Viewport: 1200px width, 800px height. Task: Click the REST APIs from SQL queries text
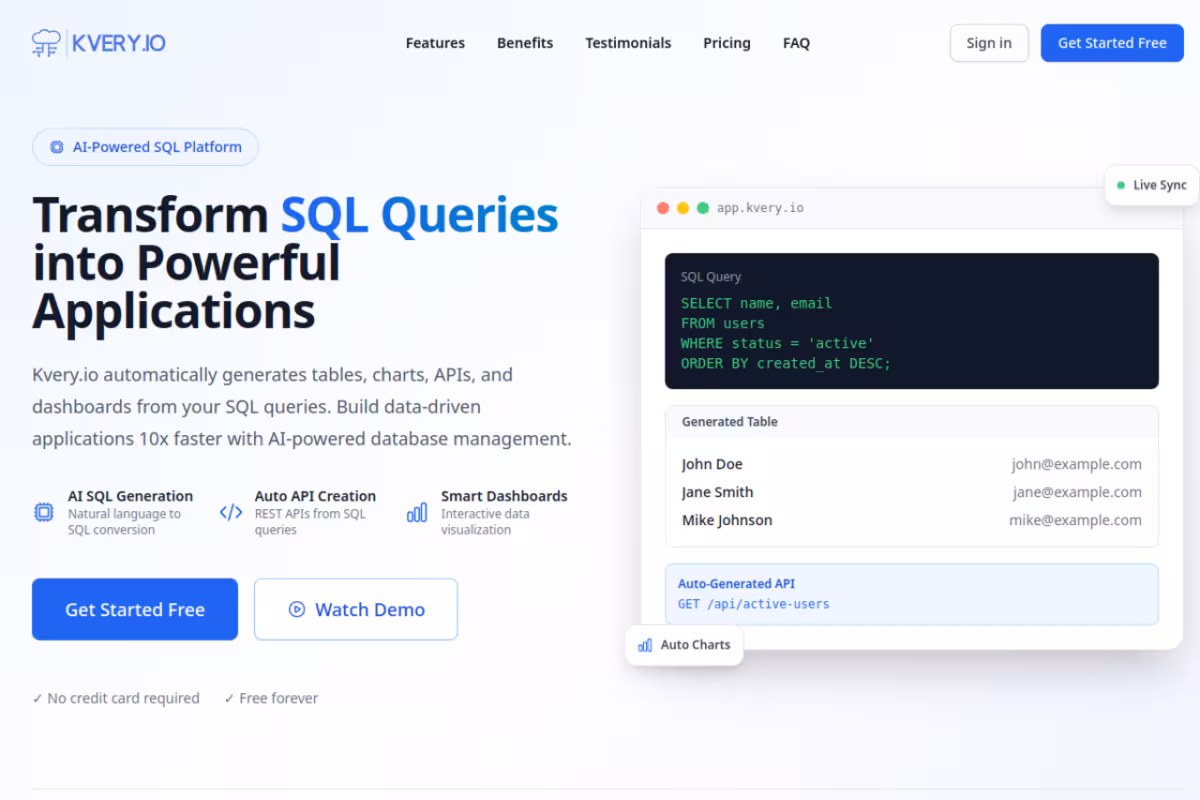click(310, 522)
